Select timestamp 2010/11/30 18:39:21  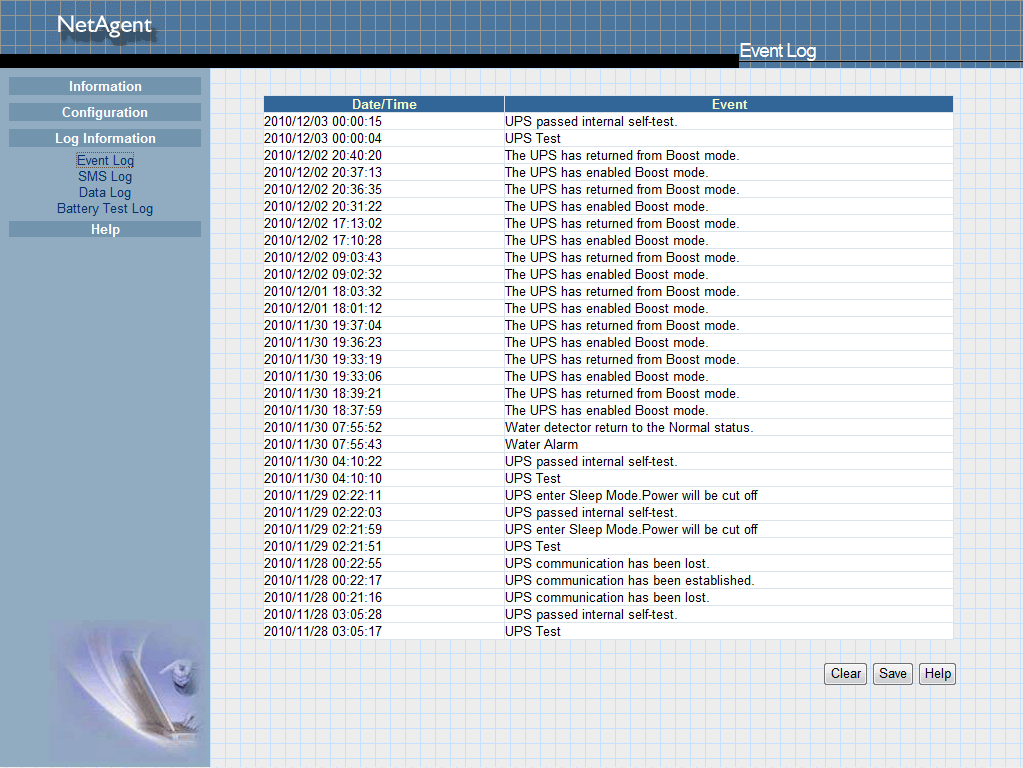tap(323, 393)
